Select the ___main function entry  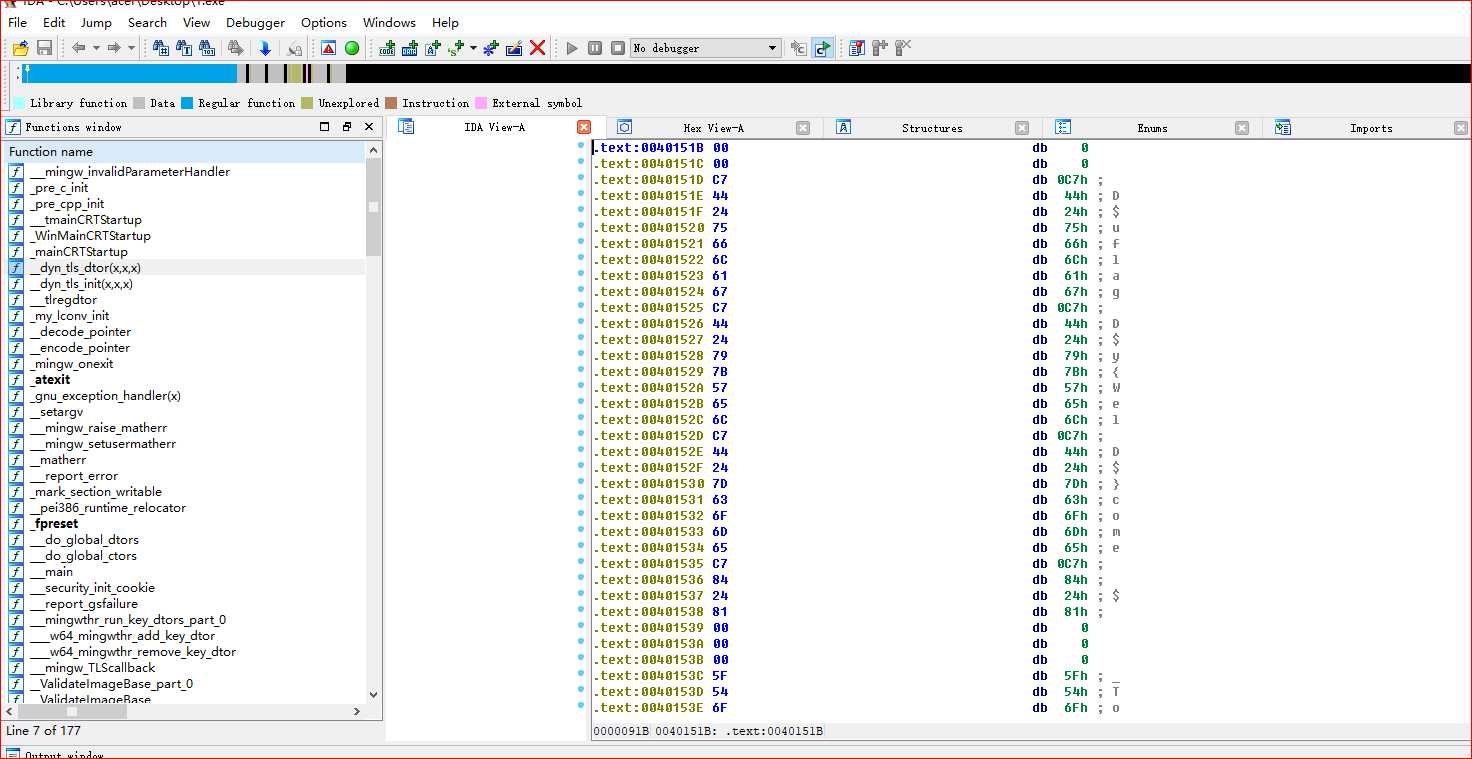tap(51, 572)
